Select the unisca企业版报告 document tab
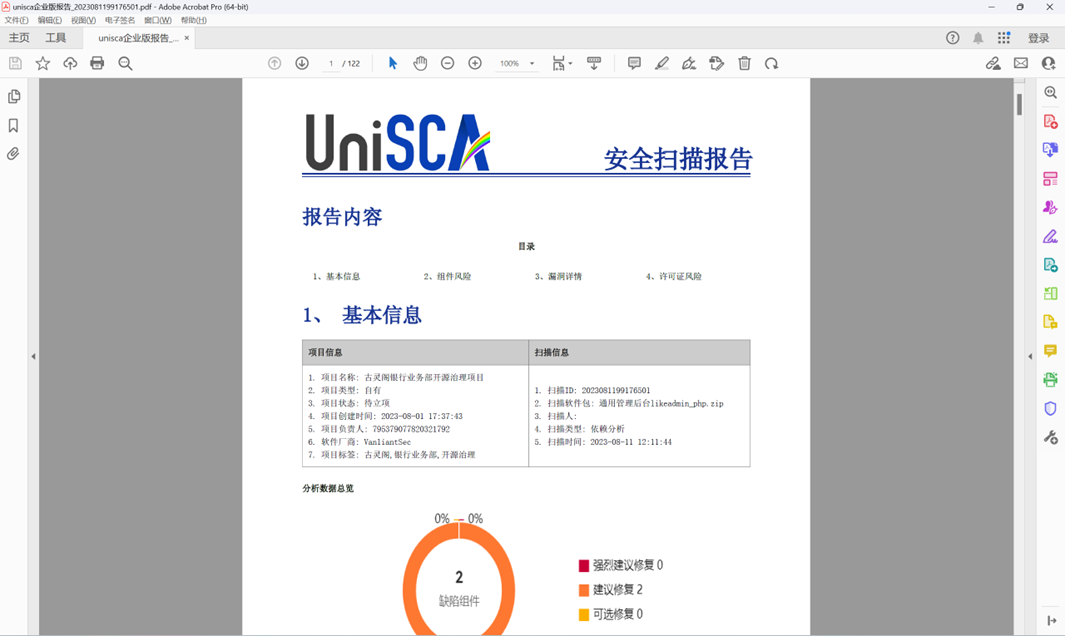Image resolution: width=1065 pixels, height=636 pixels. click(138, 38)
